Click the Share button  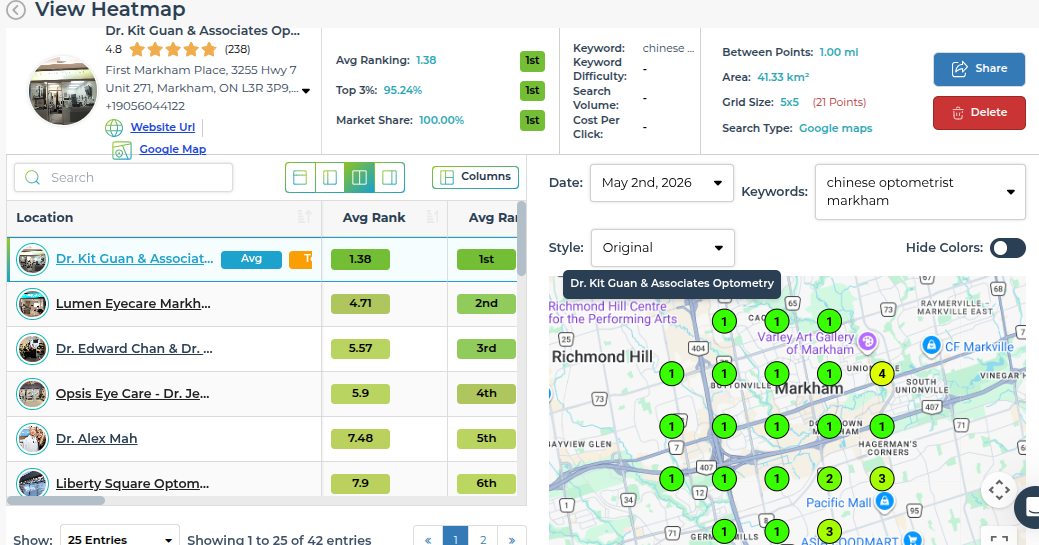[x=979, y=69]
